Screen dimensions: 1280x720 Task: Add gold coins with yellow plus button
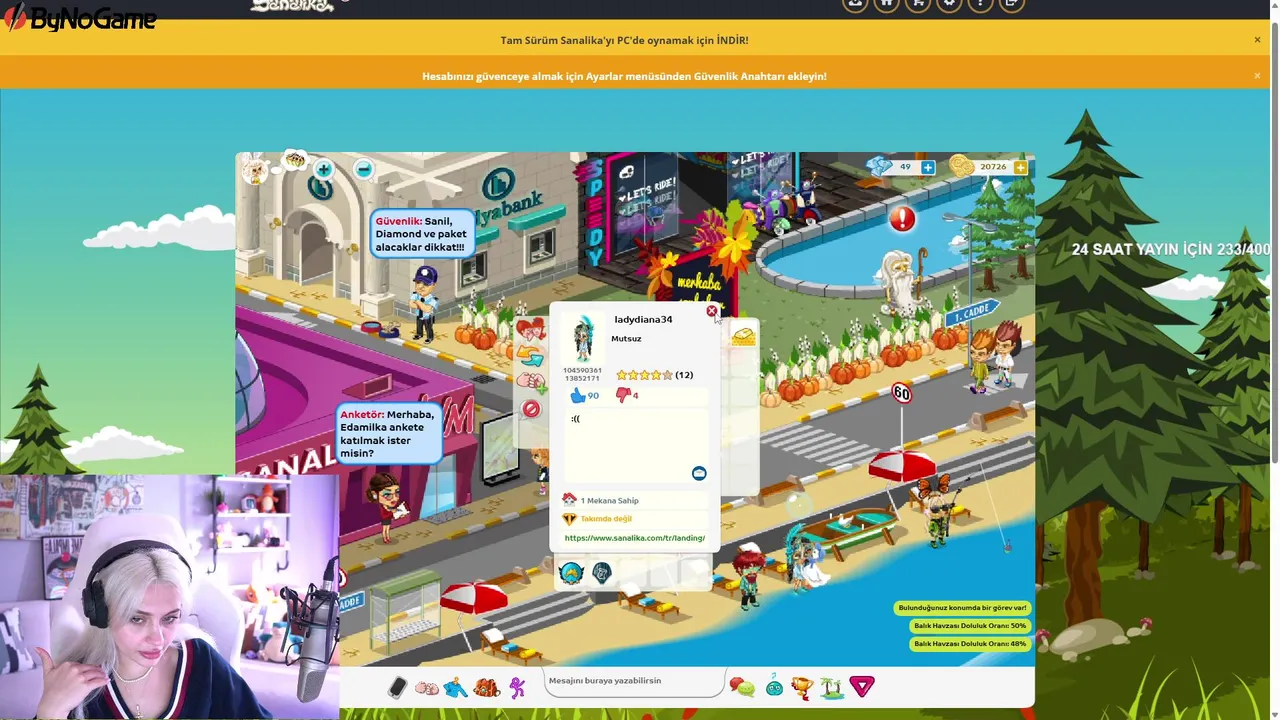(1020, 167)
